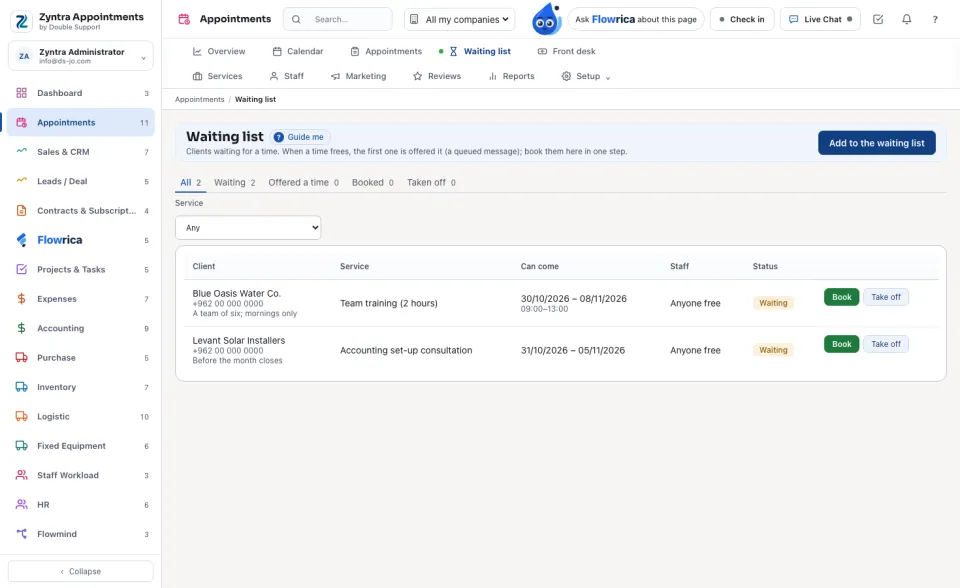Collapse the sidebar
The image size is (960, 588).
pos(81,571)
